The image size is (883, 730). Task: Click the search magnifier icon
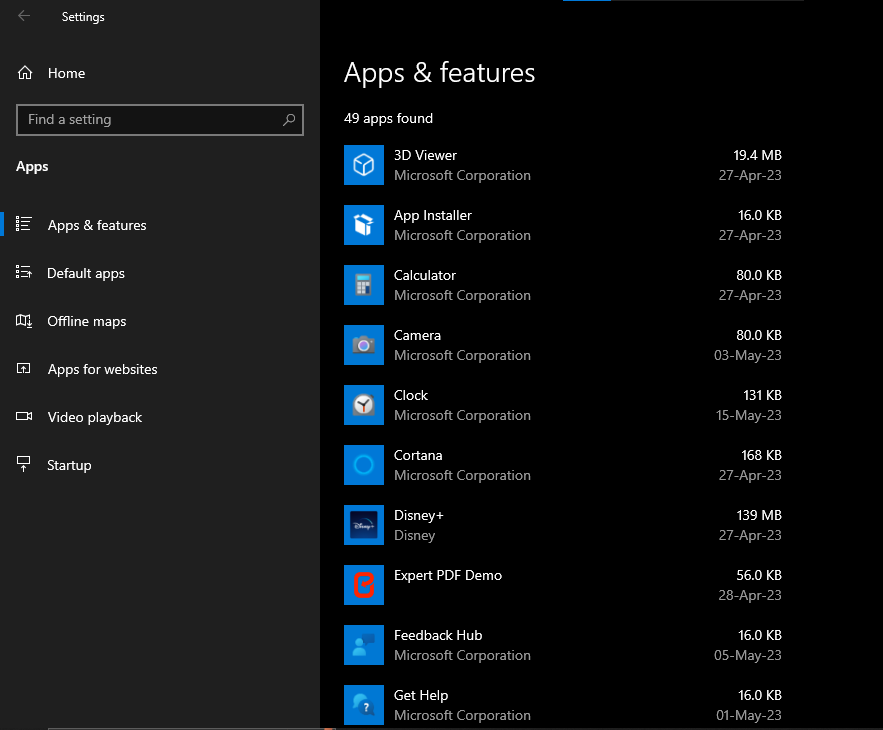(289, 119)
